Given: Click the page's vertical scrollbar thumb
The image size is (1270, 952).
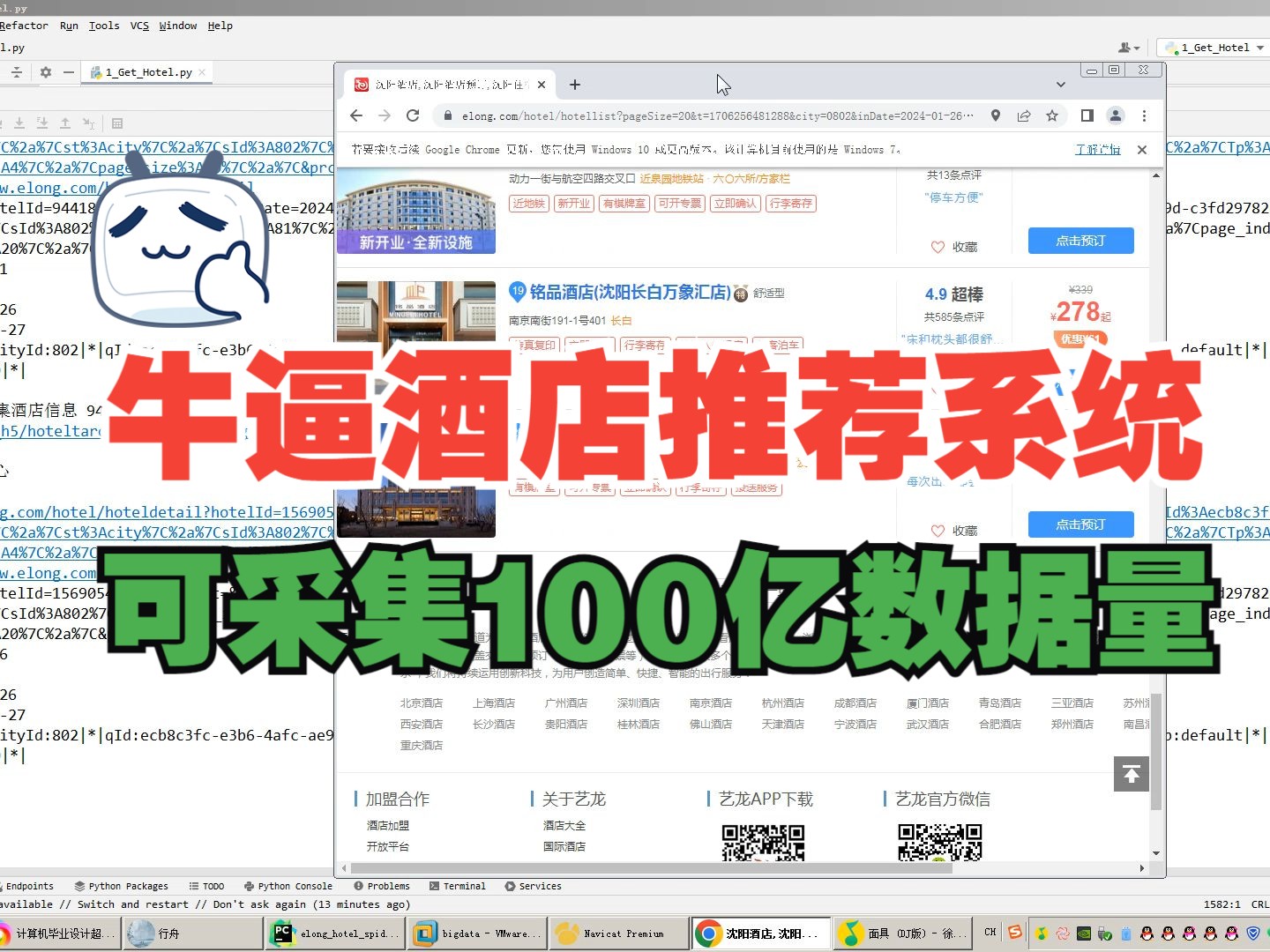Looking at the screenshot, I should (1156, 751).
